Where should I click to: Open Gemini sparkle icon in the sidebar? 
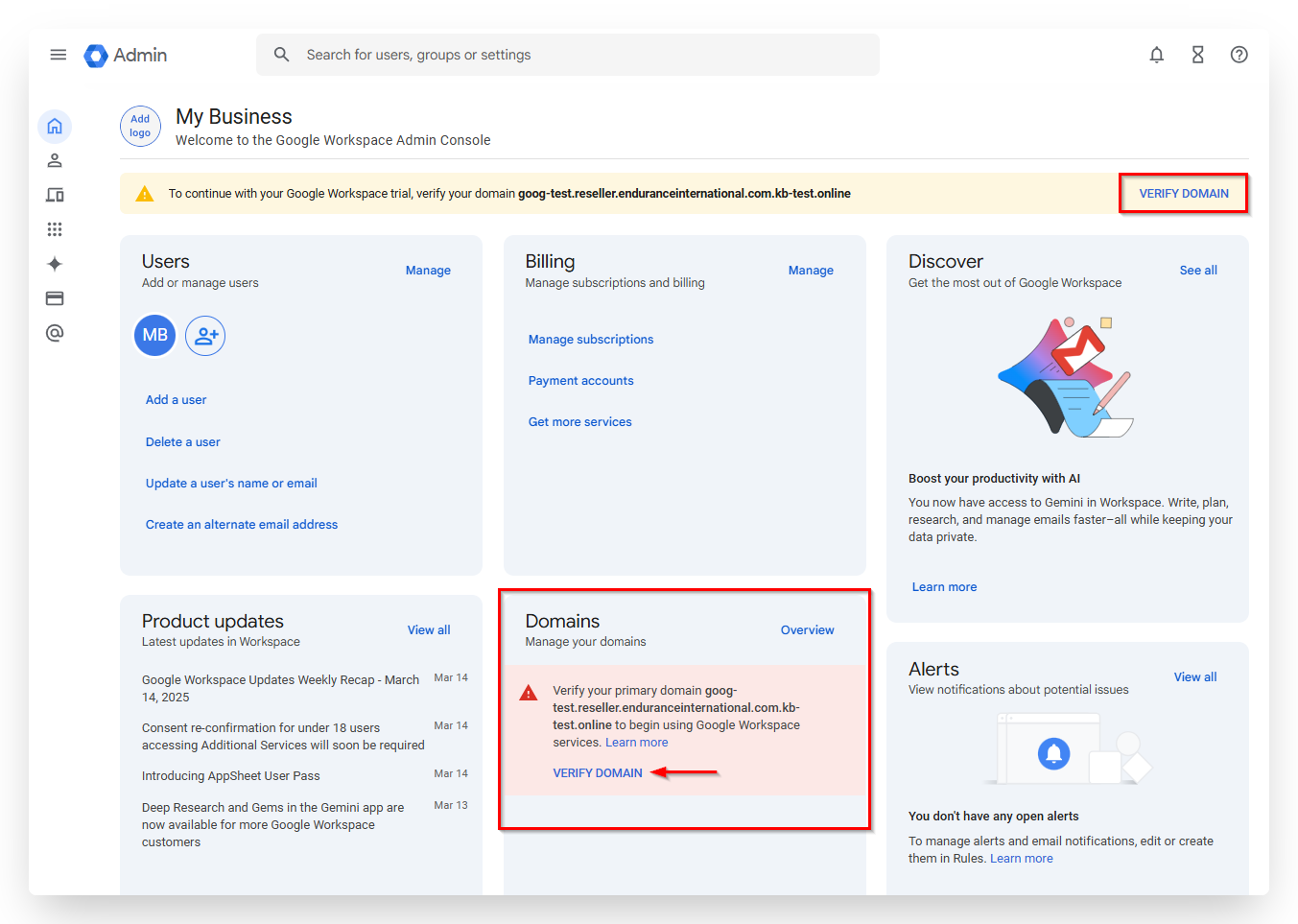(x=55, y=264)
